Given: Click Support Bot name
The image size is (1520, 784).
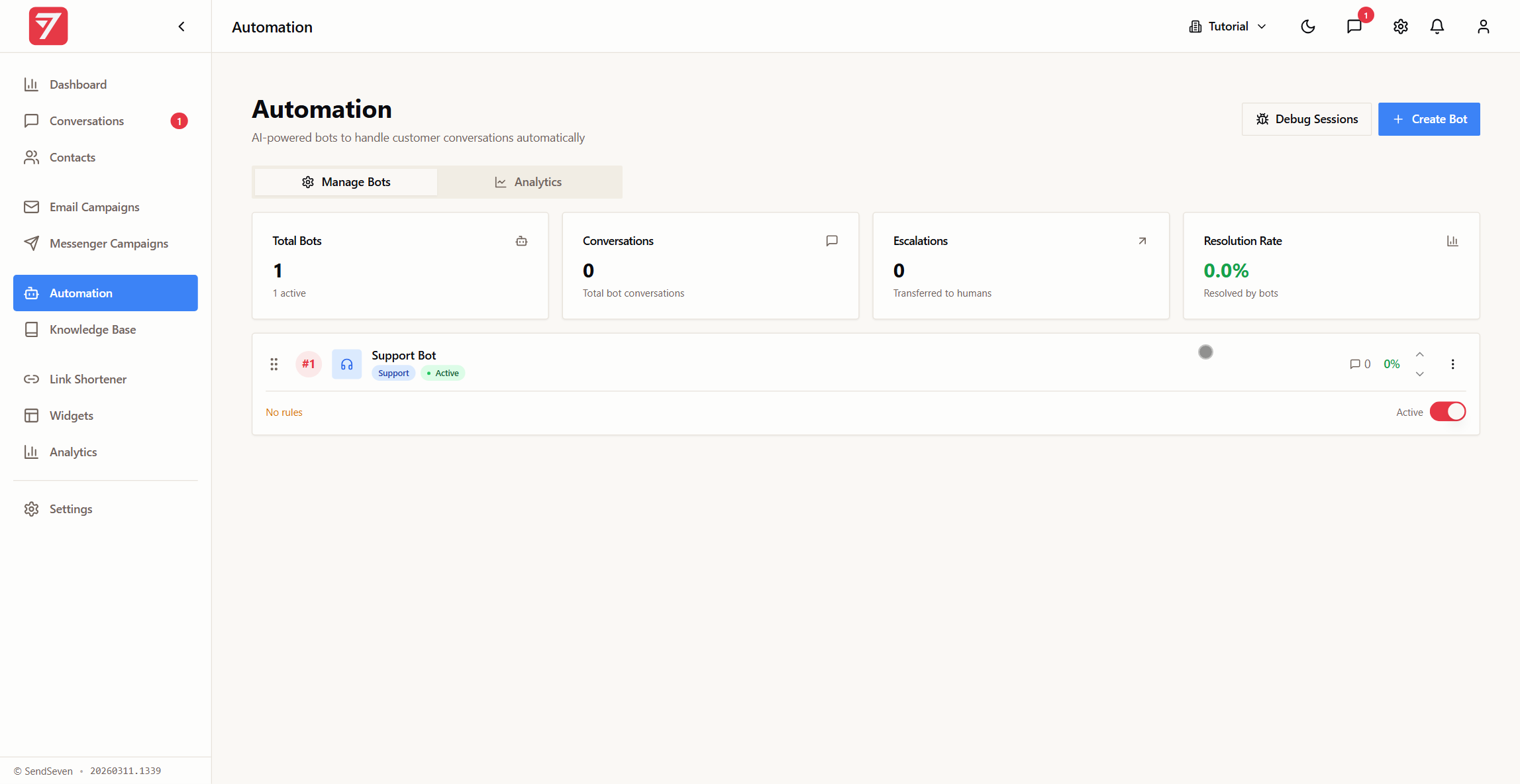Looking at the screenshot, I should pyautogui.click(x=404, y=356).
